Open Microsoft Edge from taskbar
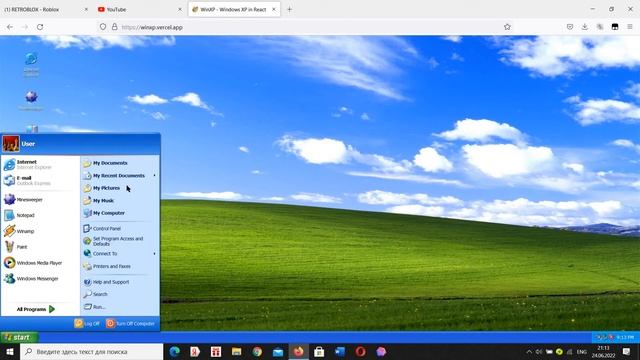Viewport: 640px width, 360px height. tap(175, 351)
